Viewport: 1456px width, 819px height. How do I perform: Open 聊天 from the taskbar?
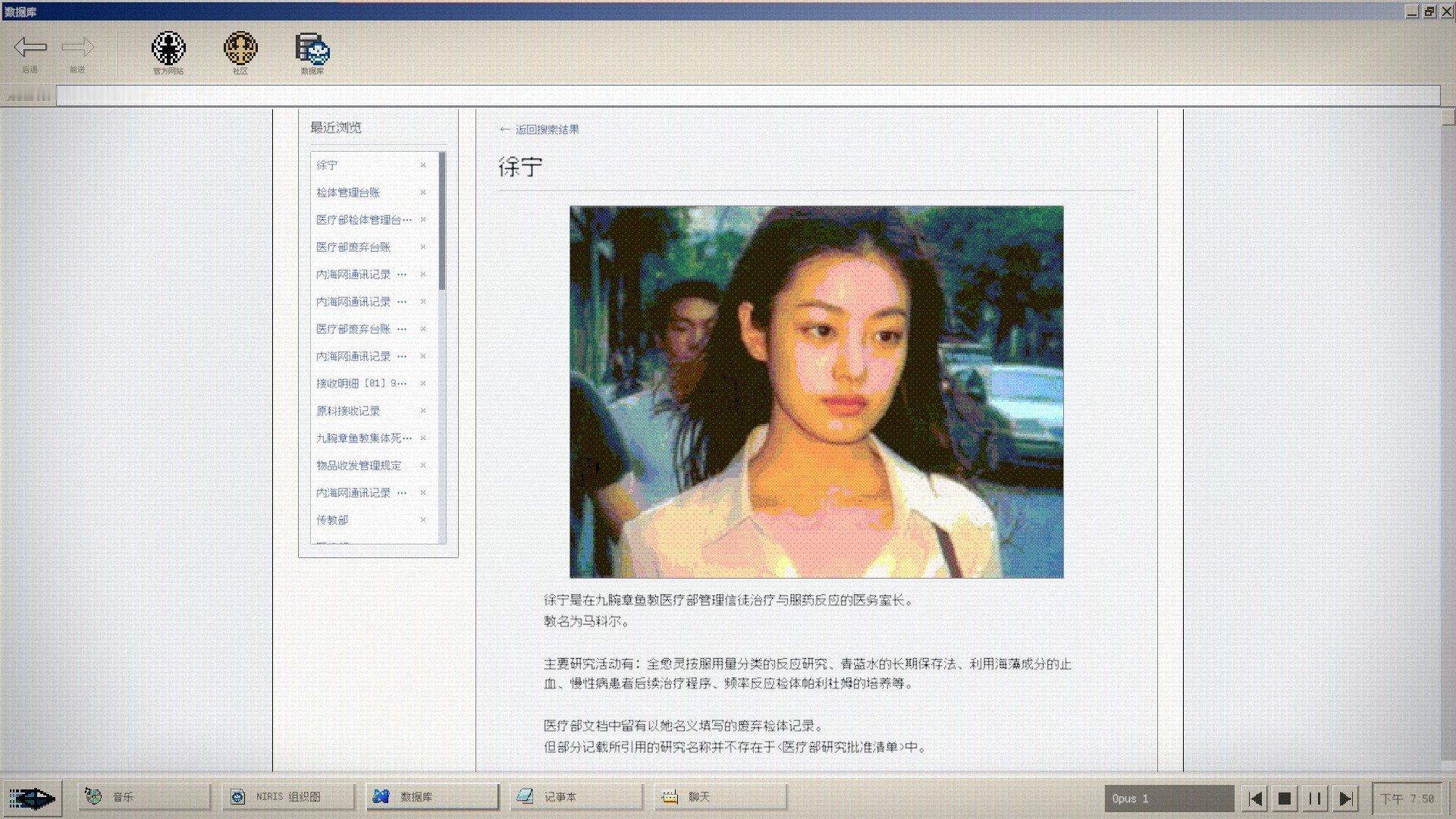point(720,797)
